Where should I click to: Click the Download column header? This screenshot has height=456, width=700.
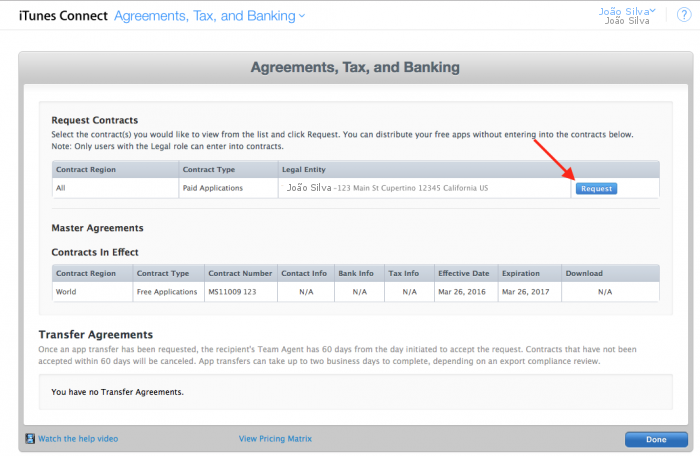(584, 273)
